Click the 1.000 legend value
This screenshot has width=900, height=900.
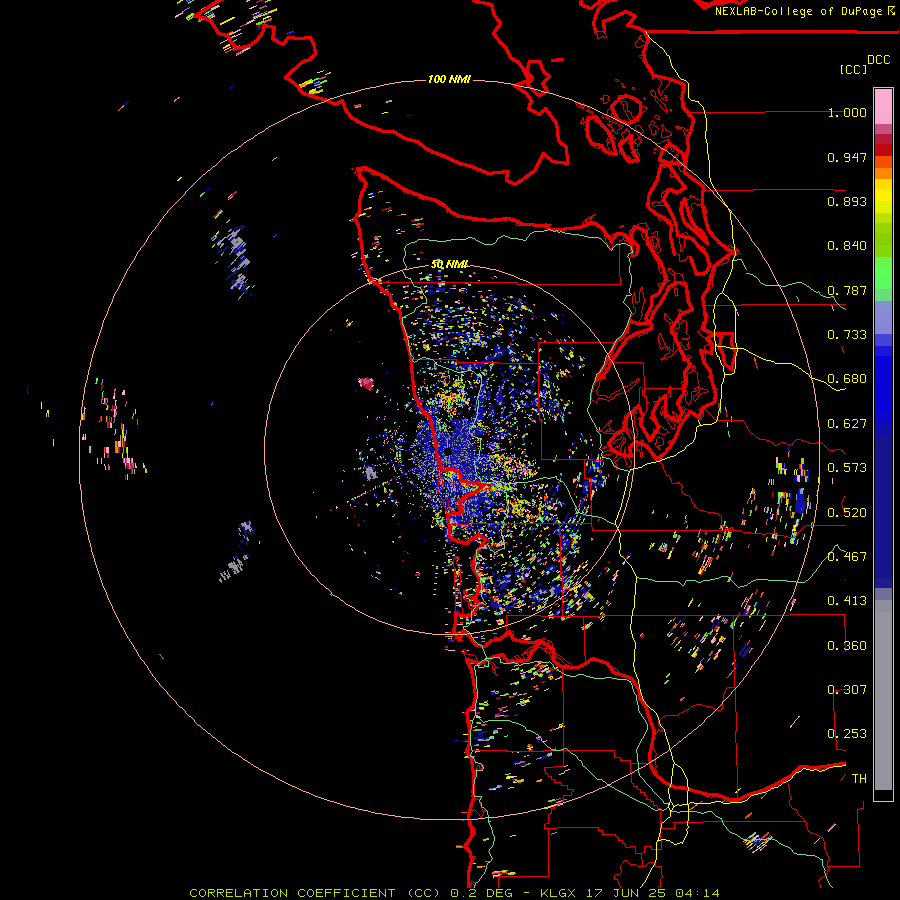click(847, 112)
